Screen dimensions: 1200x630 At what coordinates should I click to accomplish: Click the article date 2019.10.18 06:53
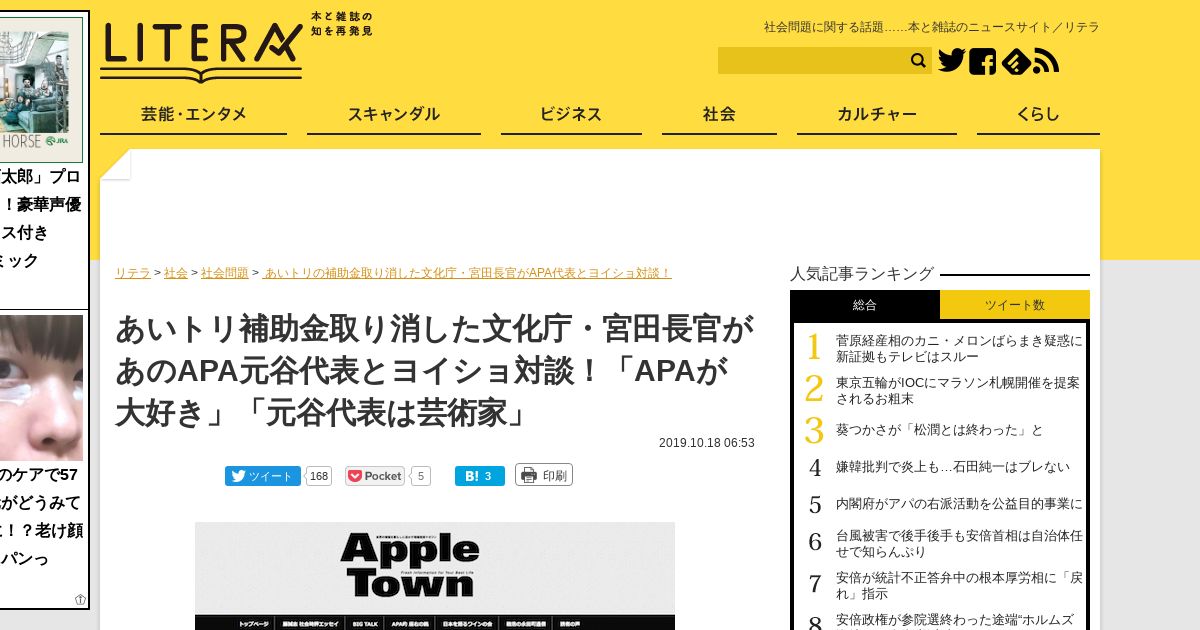point(707,443)
